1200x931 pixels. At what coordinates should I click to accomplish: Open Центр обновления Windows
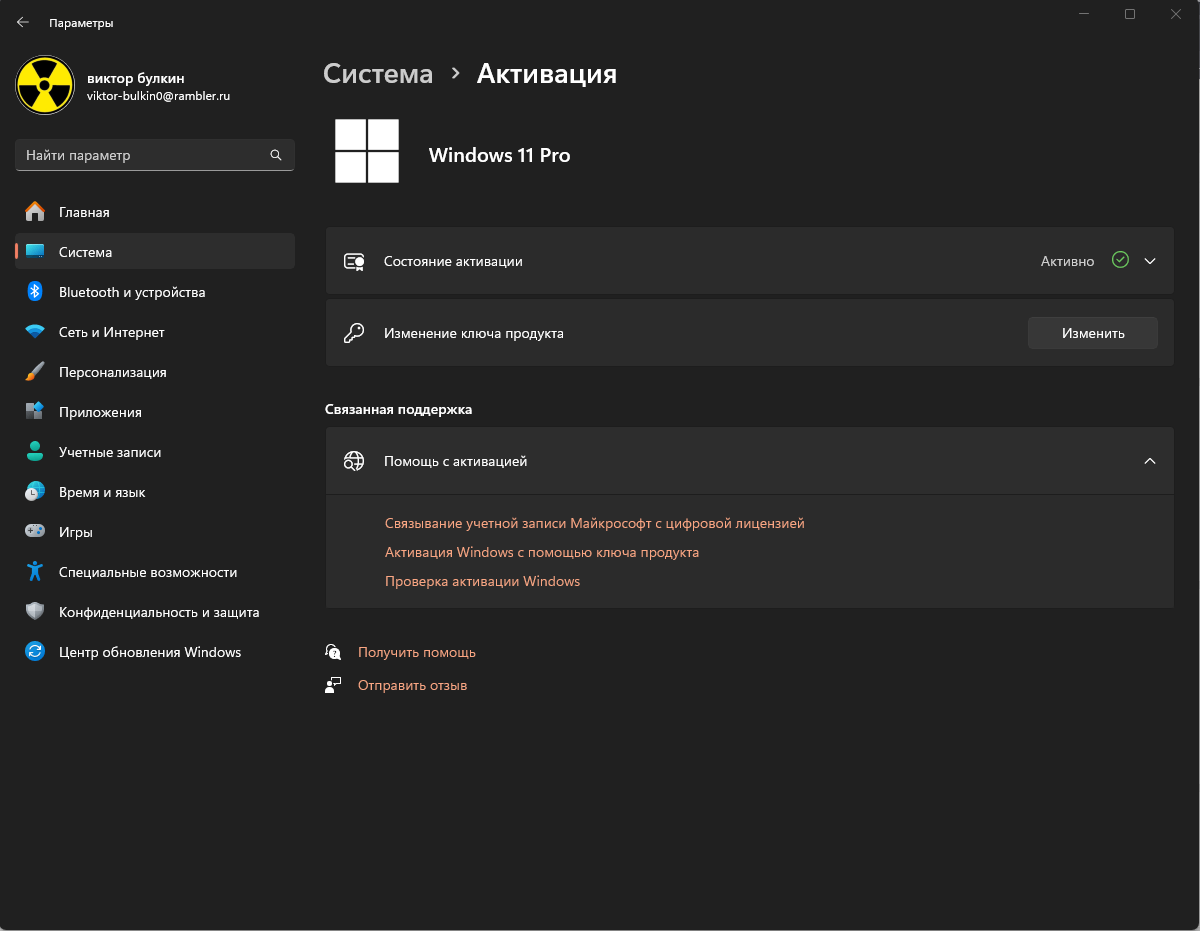[x=155, y=652]
